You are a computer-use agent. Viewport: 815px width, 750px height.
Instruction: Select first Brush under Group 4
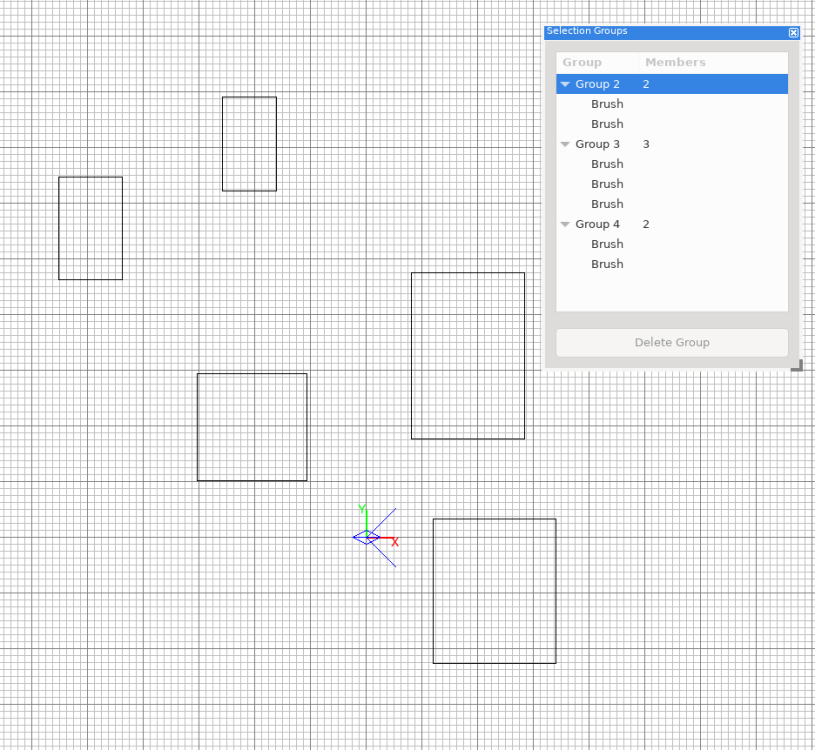(607, 244)
